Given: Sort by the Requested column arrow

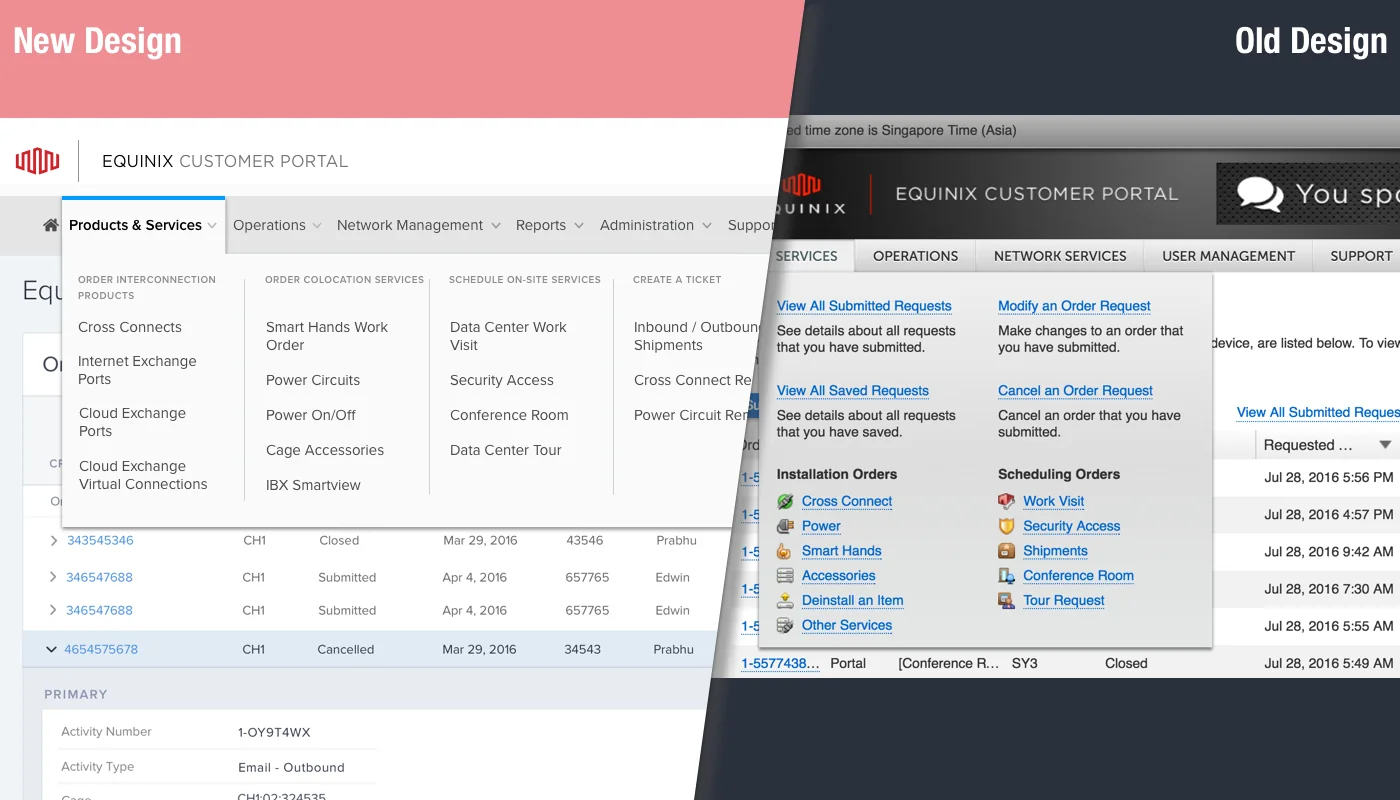Looking at the screenshot, I should pos(1385,445).
